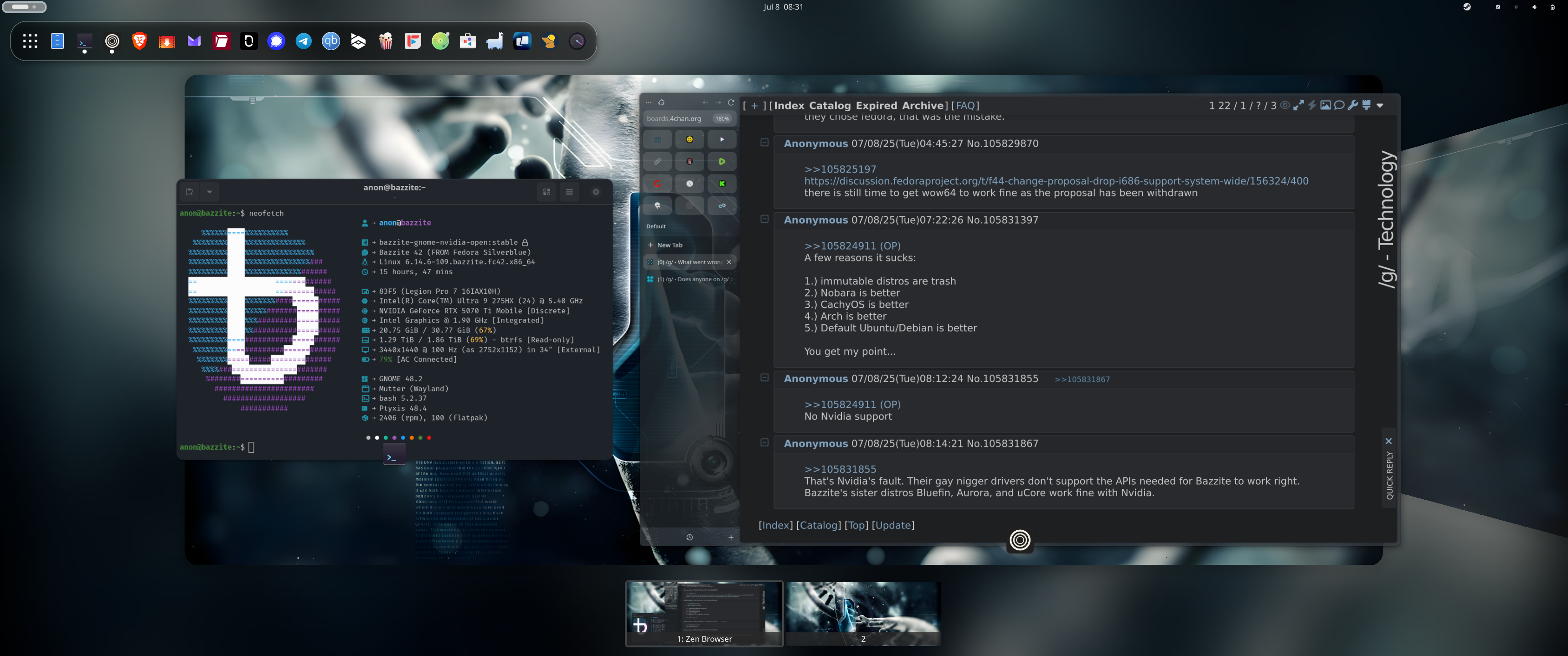Collapse post No.105831855

coord(764,378)
